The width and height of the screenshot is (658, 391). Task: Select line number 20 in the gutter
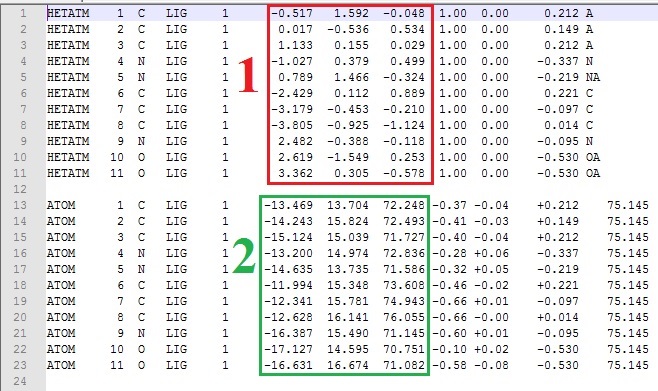[20, 317]
